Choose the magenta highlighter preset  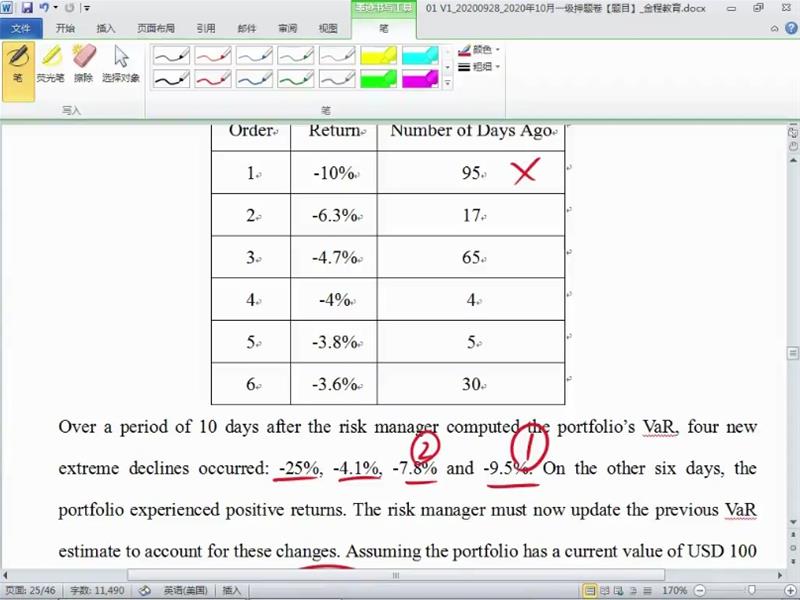420,79
